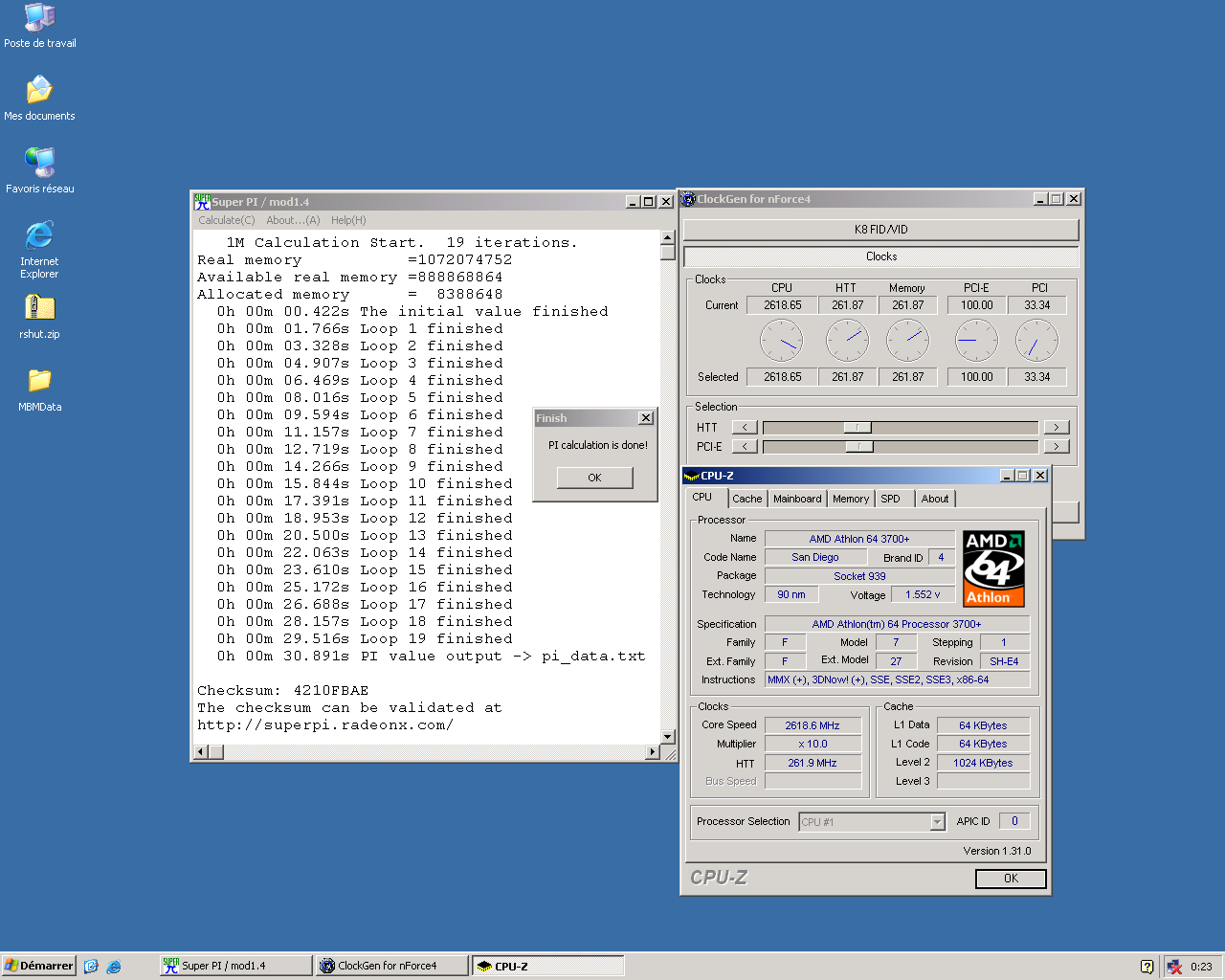Click Internet Explorer quick launch icon
This screenshot has width=1225, height=980.
click(114, 967)
